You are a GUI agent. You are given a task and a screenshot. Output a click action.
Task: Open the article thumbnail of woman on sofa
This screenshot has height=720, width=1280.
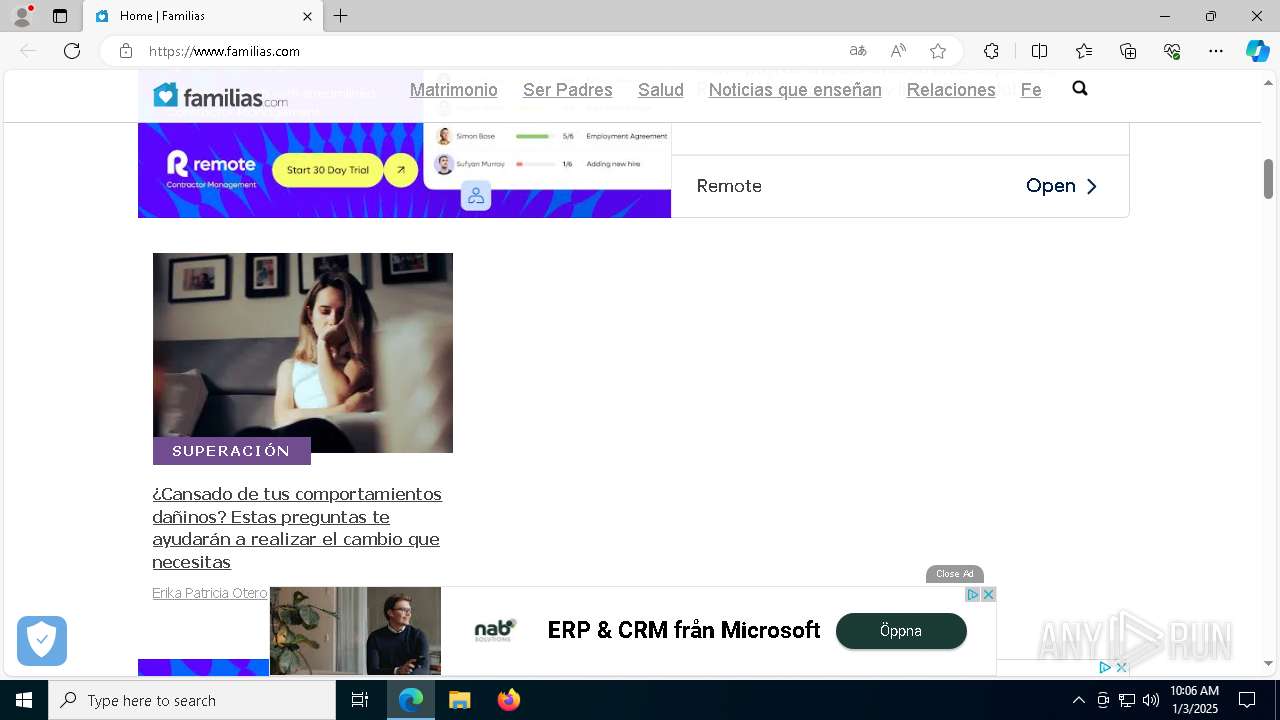(x=302, y=352)
